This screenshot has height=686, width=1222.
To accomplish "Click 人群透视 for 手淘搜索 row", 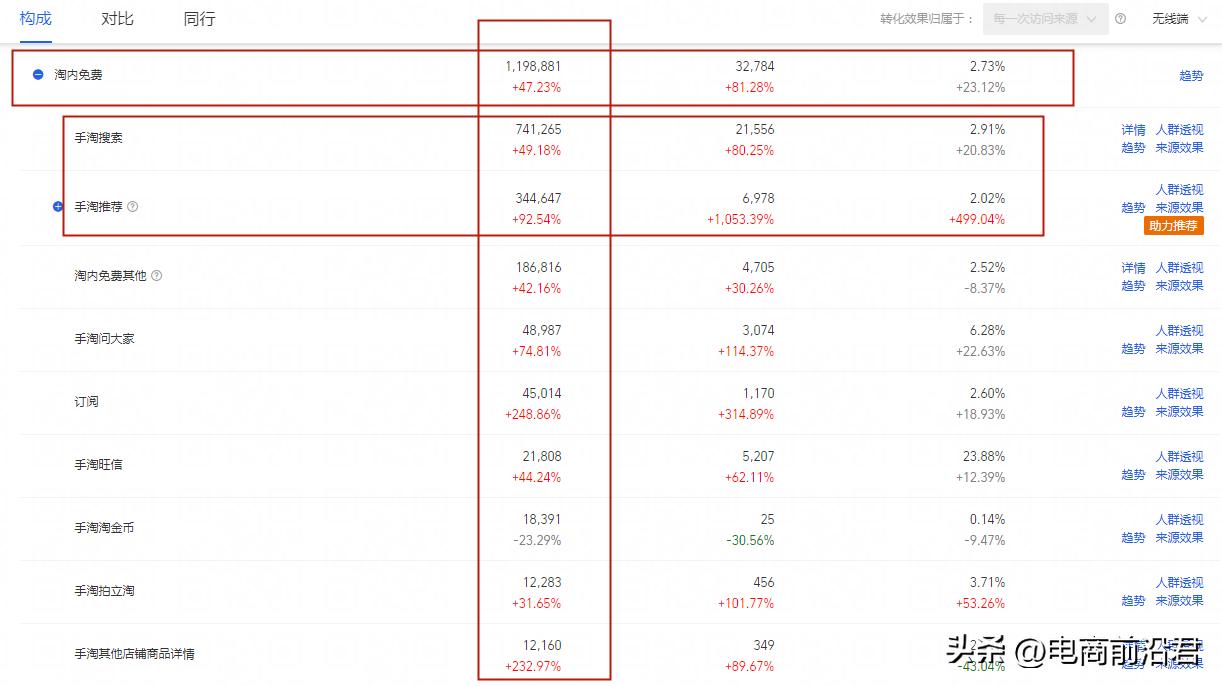I will 1179,130.
